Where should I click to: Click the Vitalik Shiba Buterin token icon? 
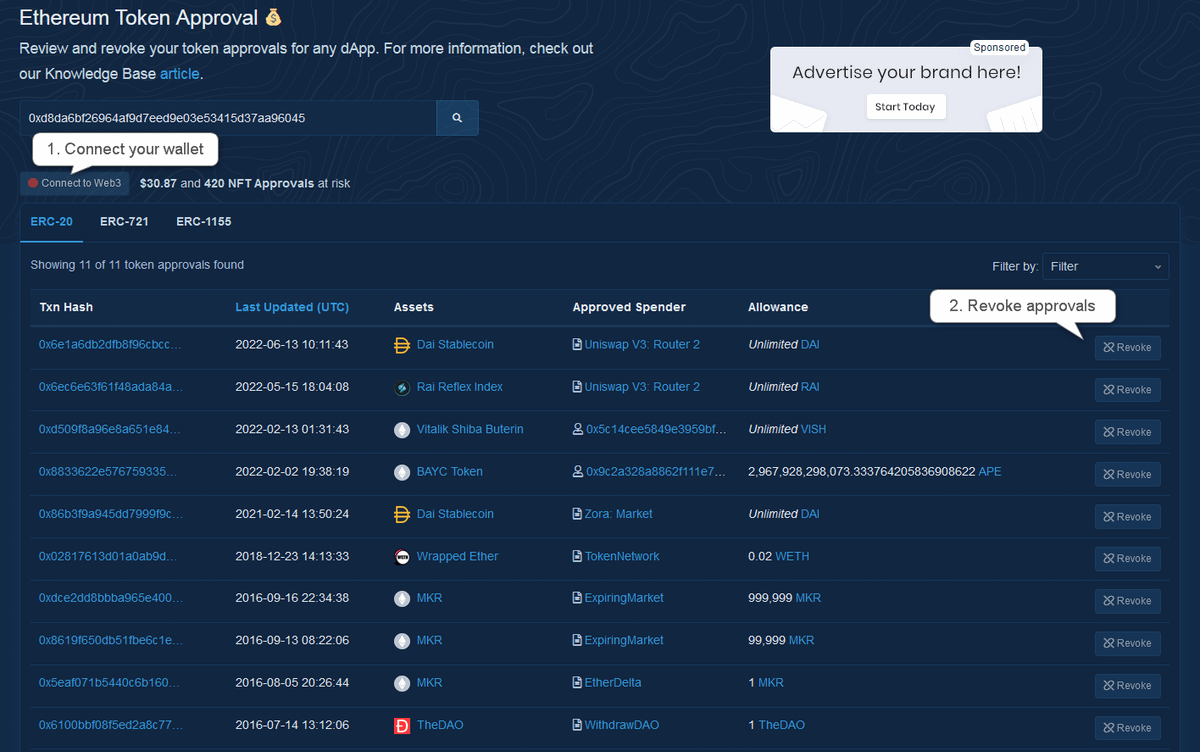[402, 430]
